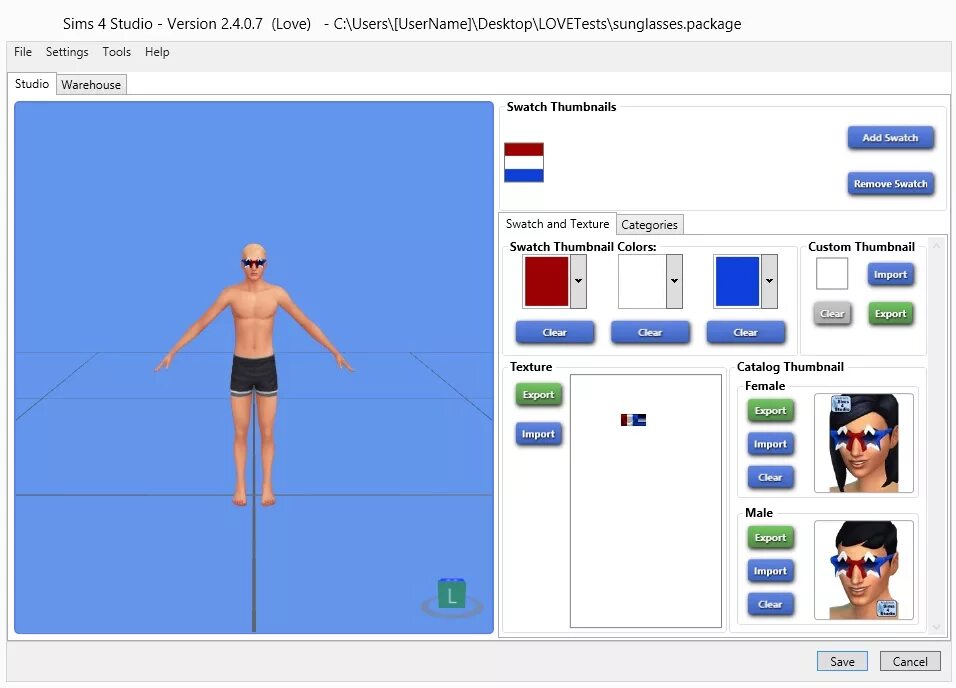Clear the white swatch color

pyautogui.click(x=650, y=332)
